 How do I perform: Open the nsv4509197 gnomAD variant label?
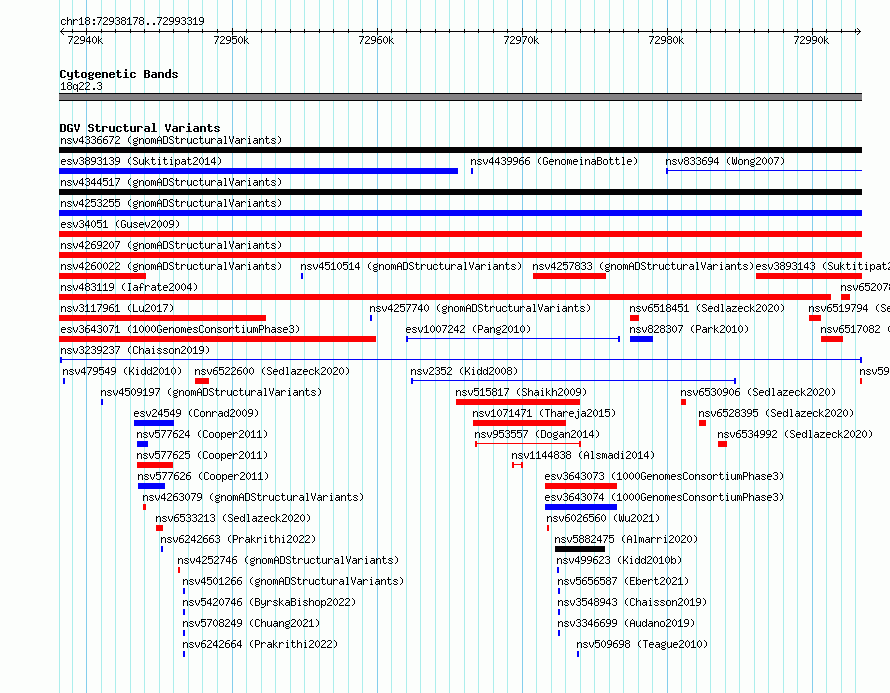(x=211, y=392)
